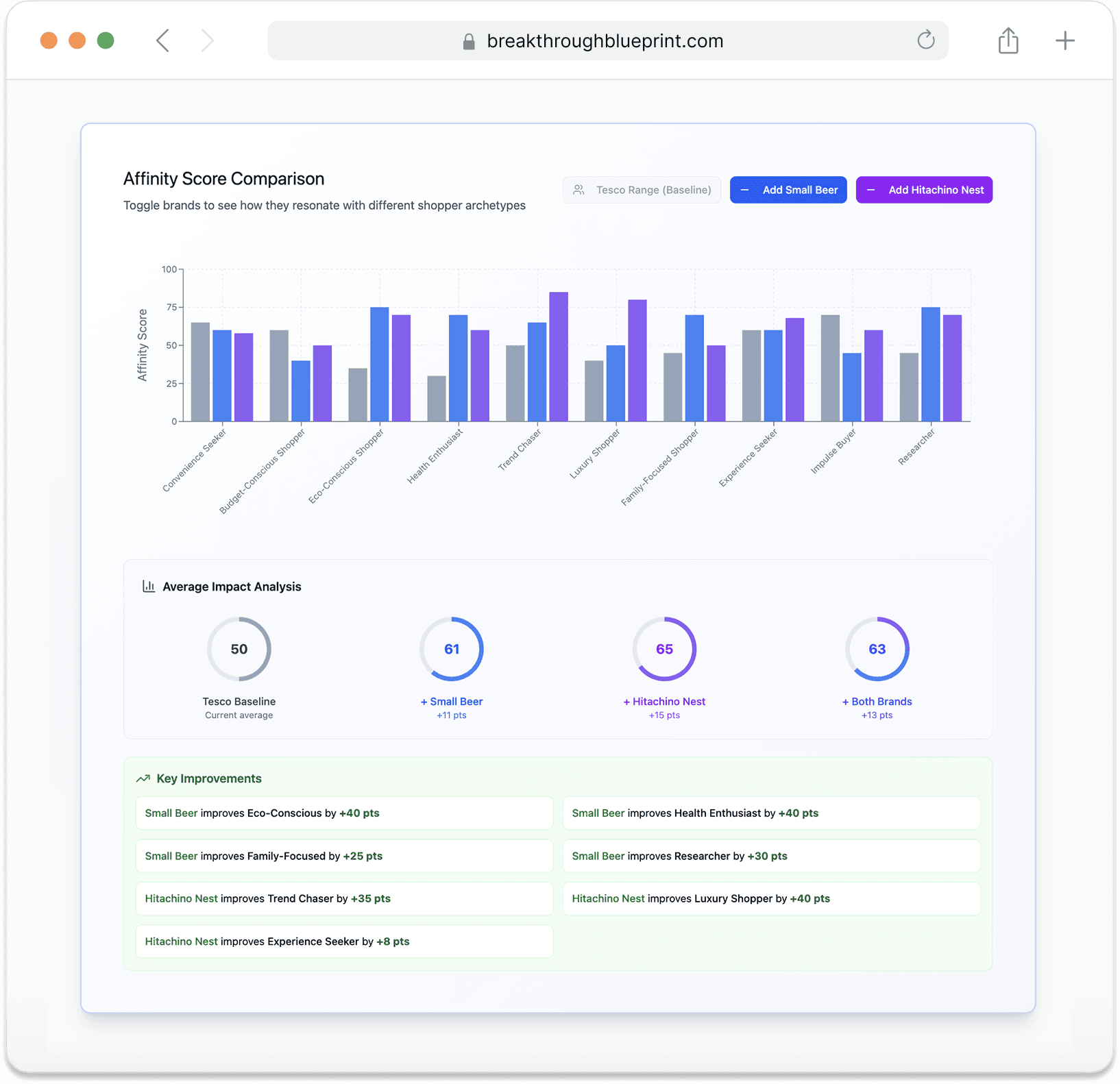Viewport: 1120px width, 1084px height.
Task: Click the '+13 pts' value
Action: (877, 715)
